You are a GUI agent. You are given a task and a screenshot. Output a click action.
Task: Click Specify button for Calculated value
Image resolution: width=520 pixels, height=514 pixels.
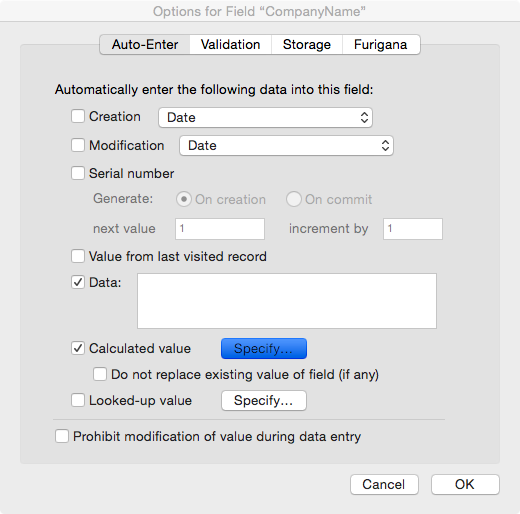[264, 349]
